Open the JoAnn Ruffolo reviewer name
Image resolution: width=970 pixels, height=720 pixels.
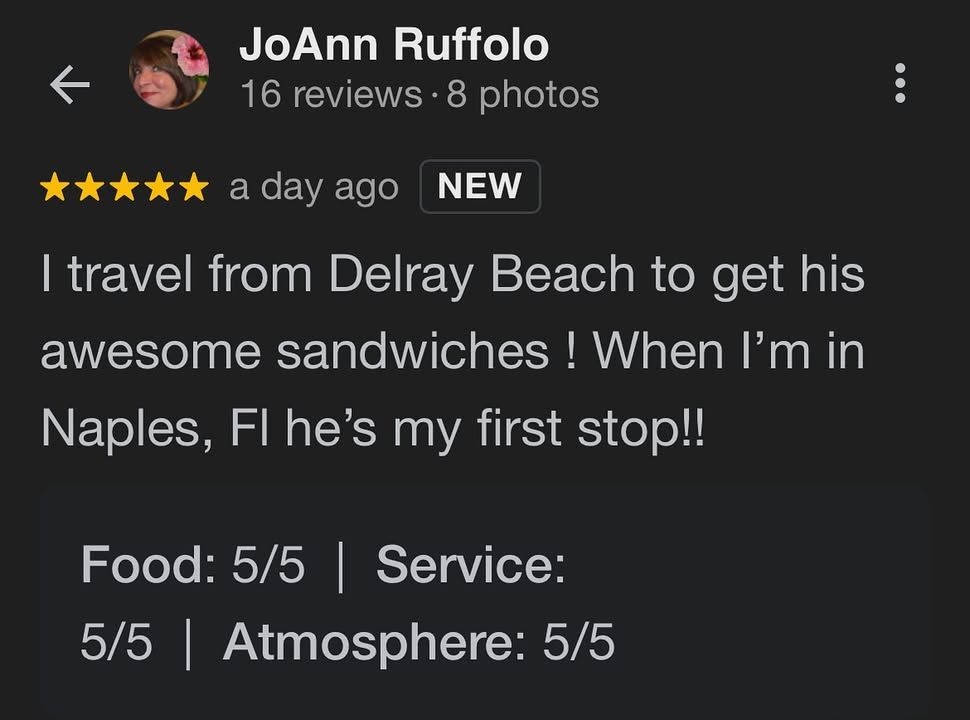click(x=394, y=45)
